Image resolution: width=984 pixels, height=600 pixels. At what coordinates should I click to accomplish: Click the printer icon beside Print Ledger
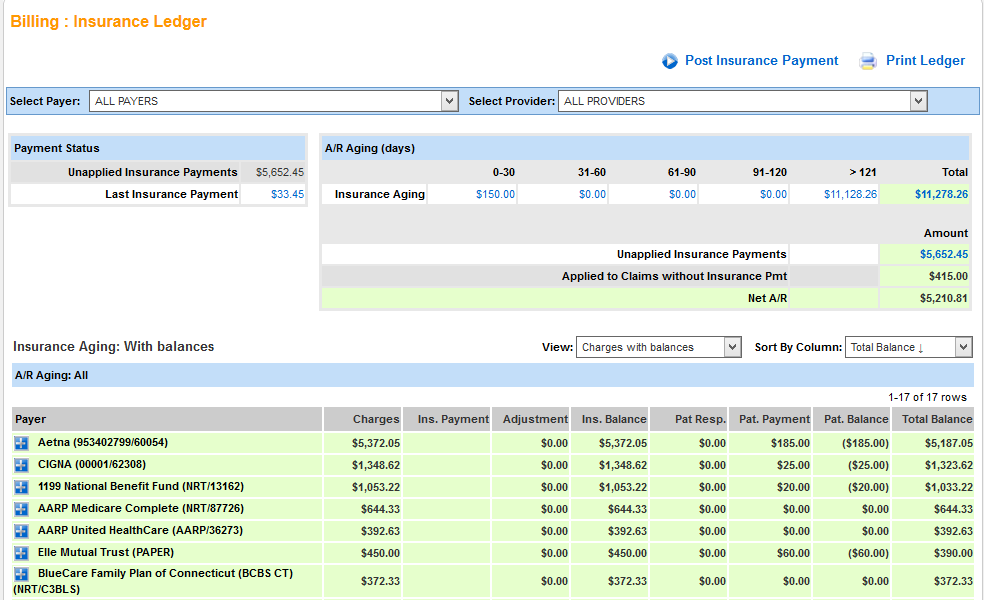[868, 62]
